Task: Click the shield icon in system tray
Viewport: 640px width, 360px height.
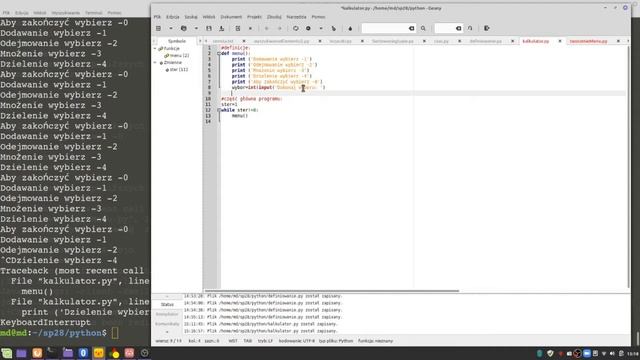Action: [550, 353]
